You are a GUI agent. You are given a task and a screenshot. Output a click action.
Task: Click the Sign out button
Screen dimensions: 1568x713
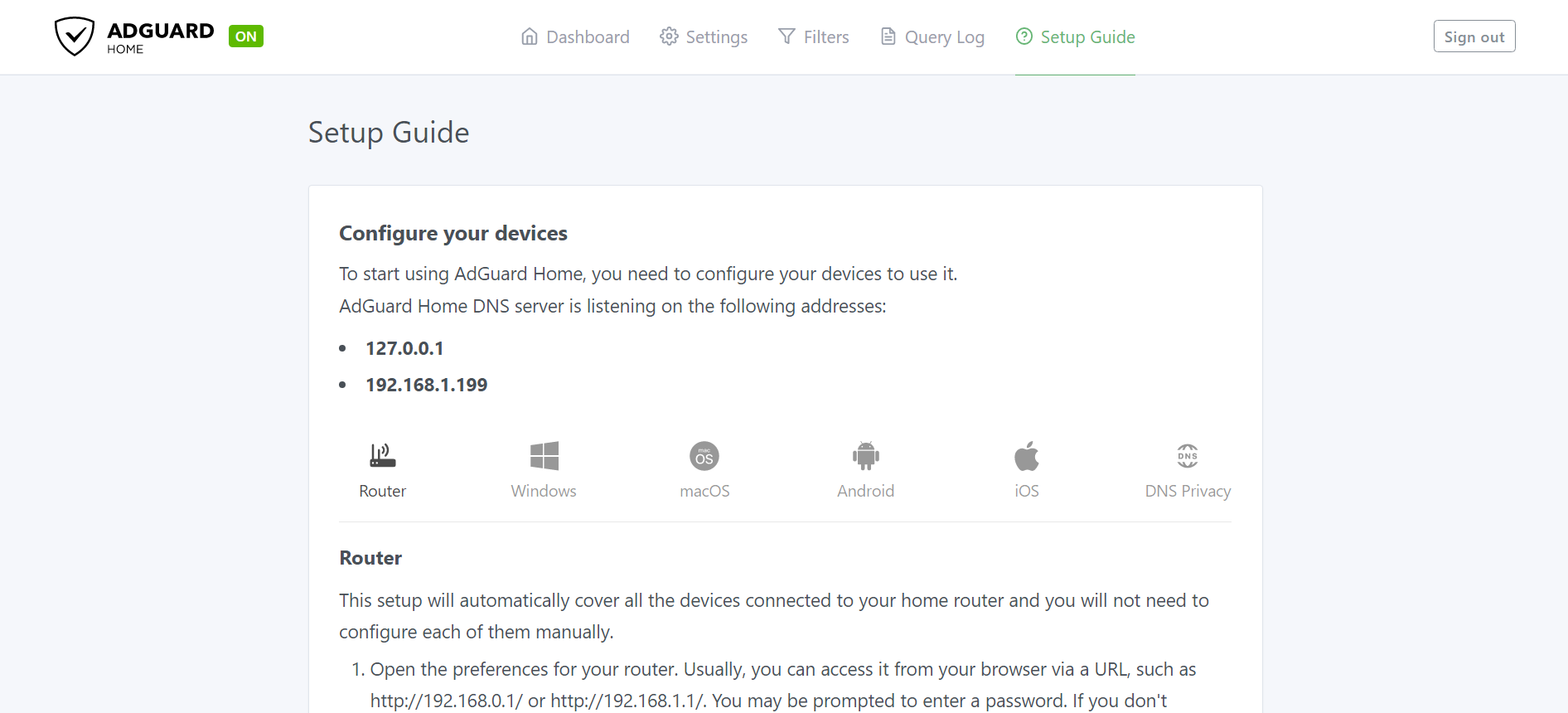pos(1474,36)
